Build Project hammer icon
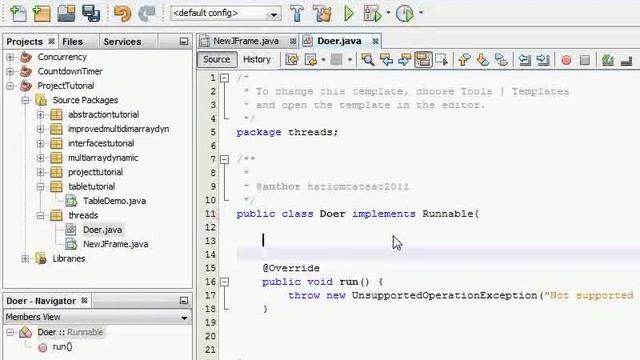 tap(297, 13)
